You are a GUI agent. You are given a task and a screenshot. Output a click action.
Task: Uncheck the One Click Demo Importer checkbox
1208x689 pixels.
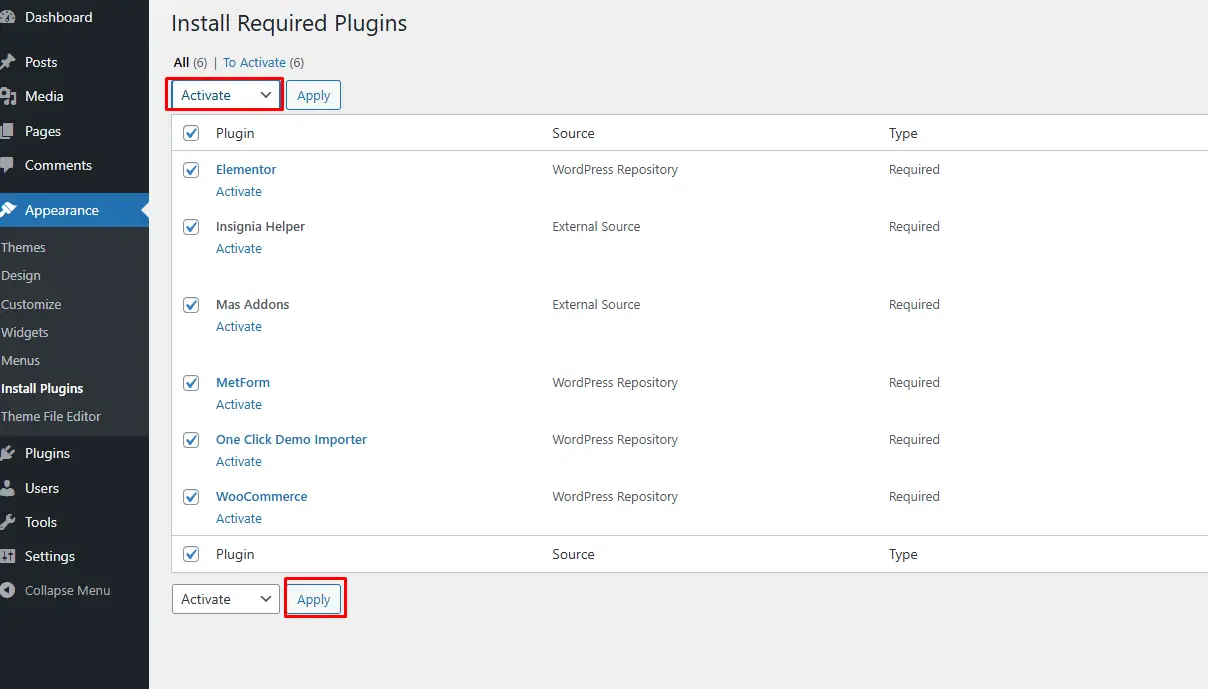click(x=191, y=440)
